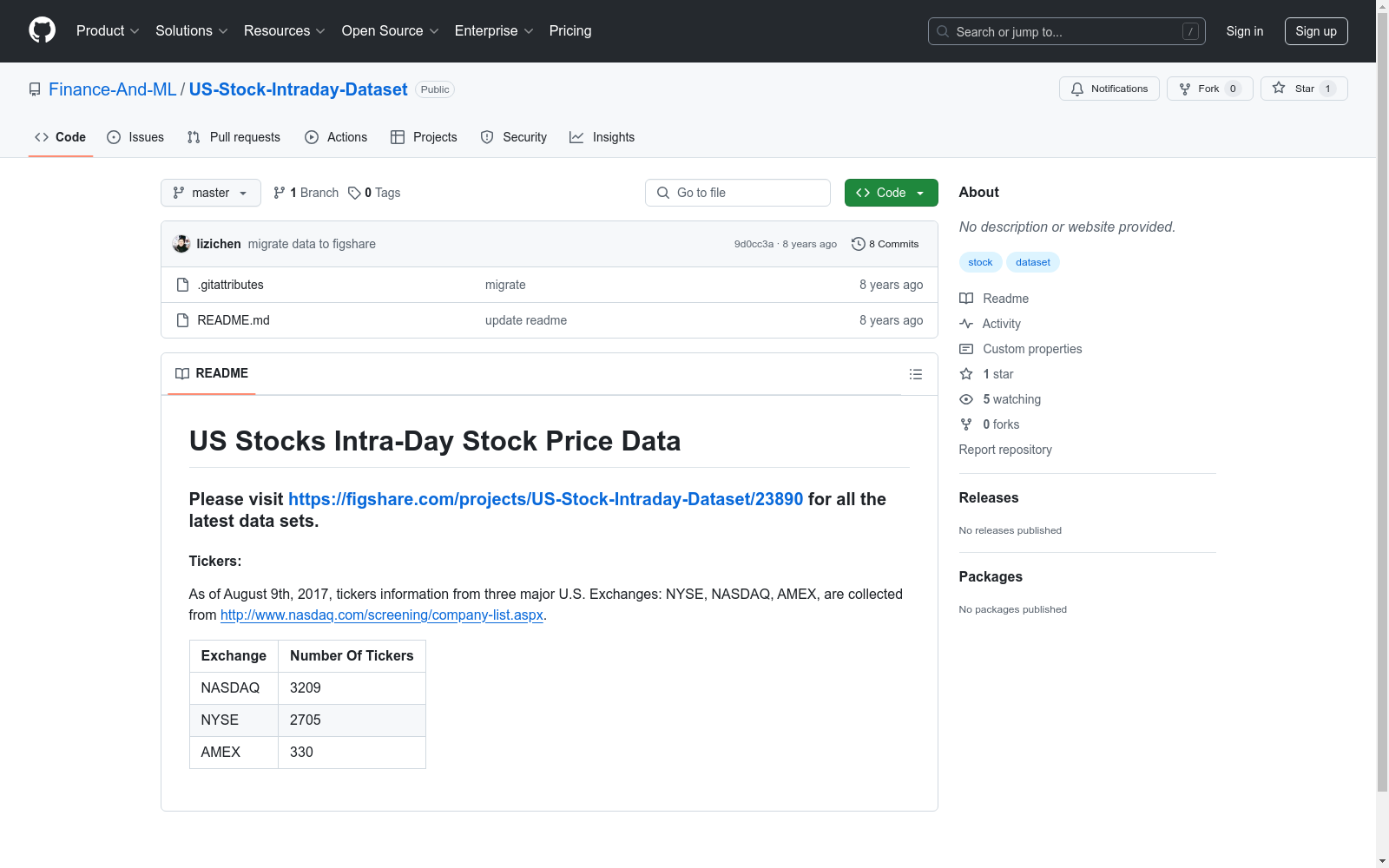The image size is (1389, 868).
Task: Open the lizichen author profile link
Action: click(x=219, y=244)
